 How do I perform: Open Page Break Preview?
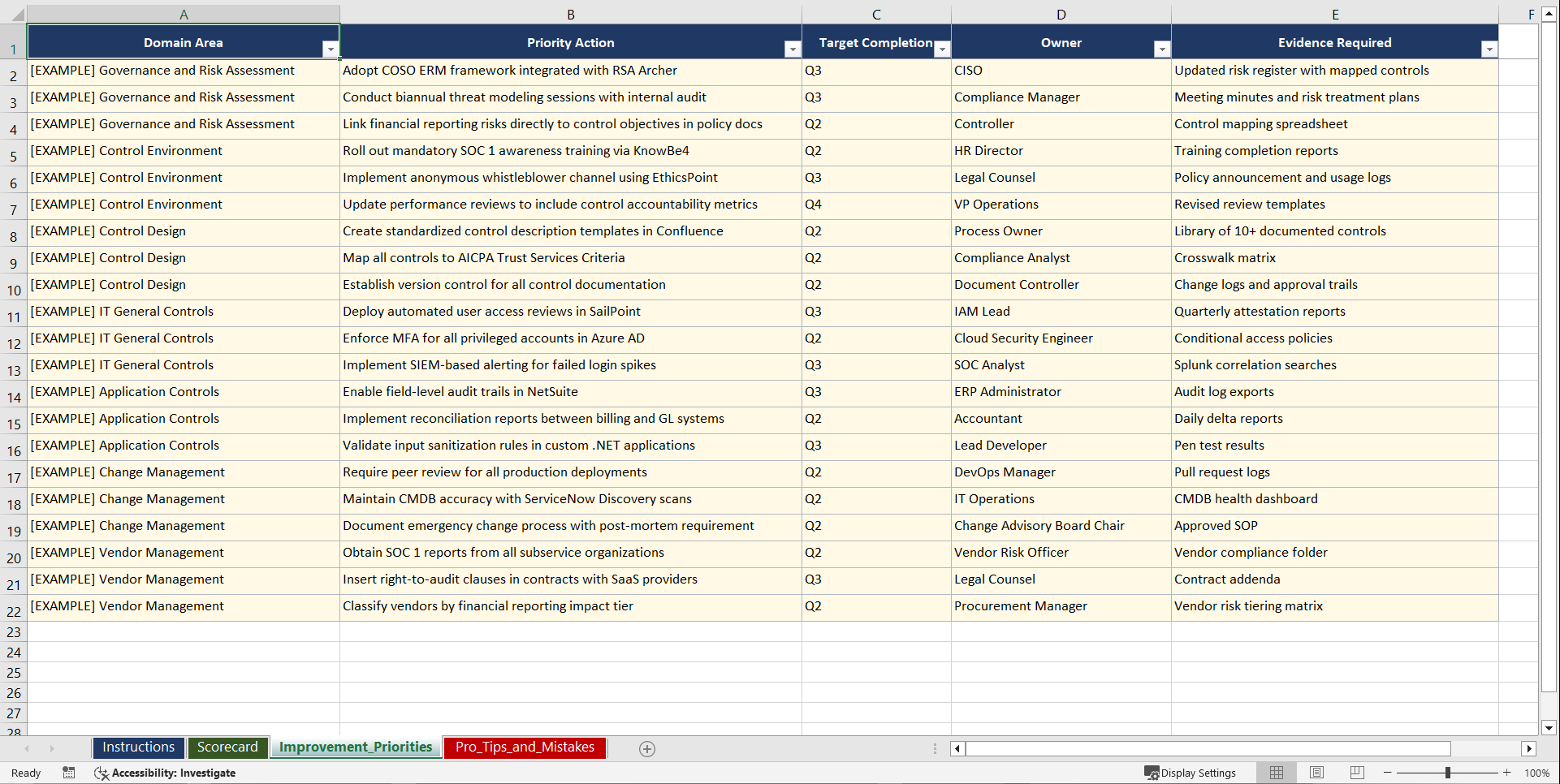(1357, 773)
